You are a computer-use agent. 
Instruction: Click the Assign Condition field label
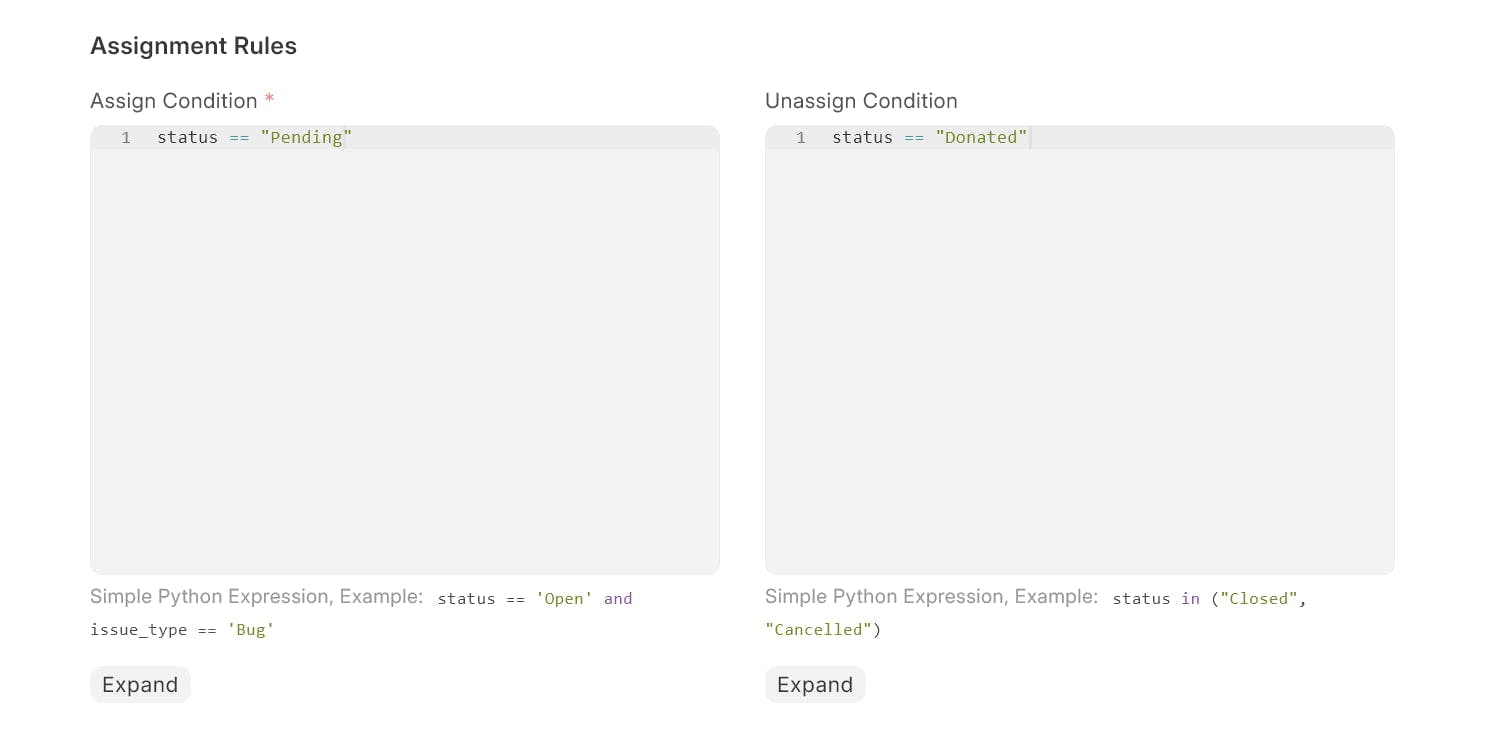(174, 100)
